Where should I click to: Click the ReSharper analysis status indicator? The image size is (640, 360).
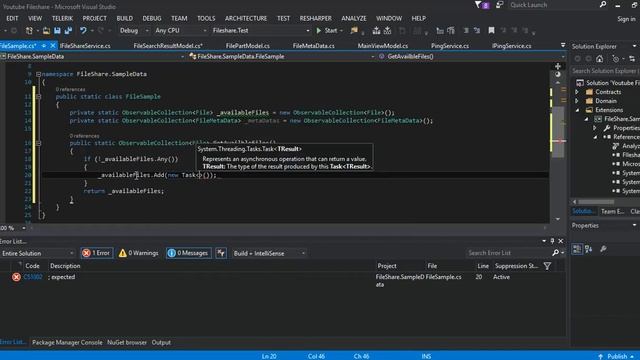[558, 74]
